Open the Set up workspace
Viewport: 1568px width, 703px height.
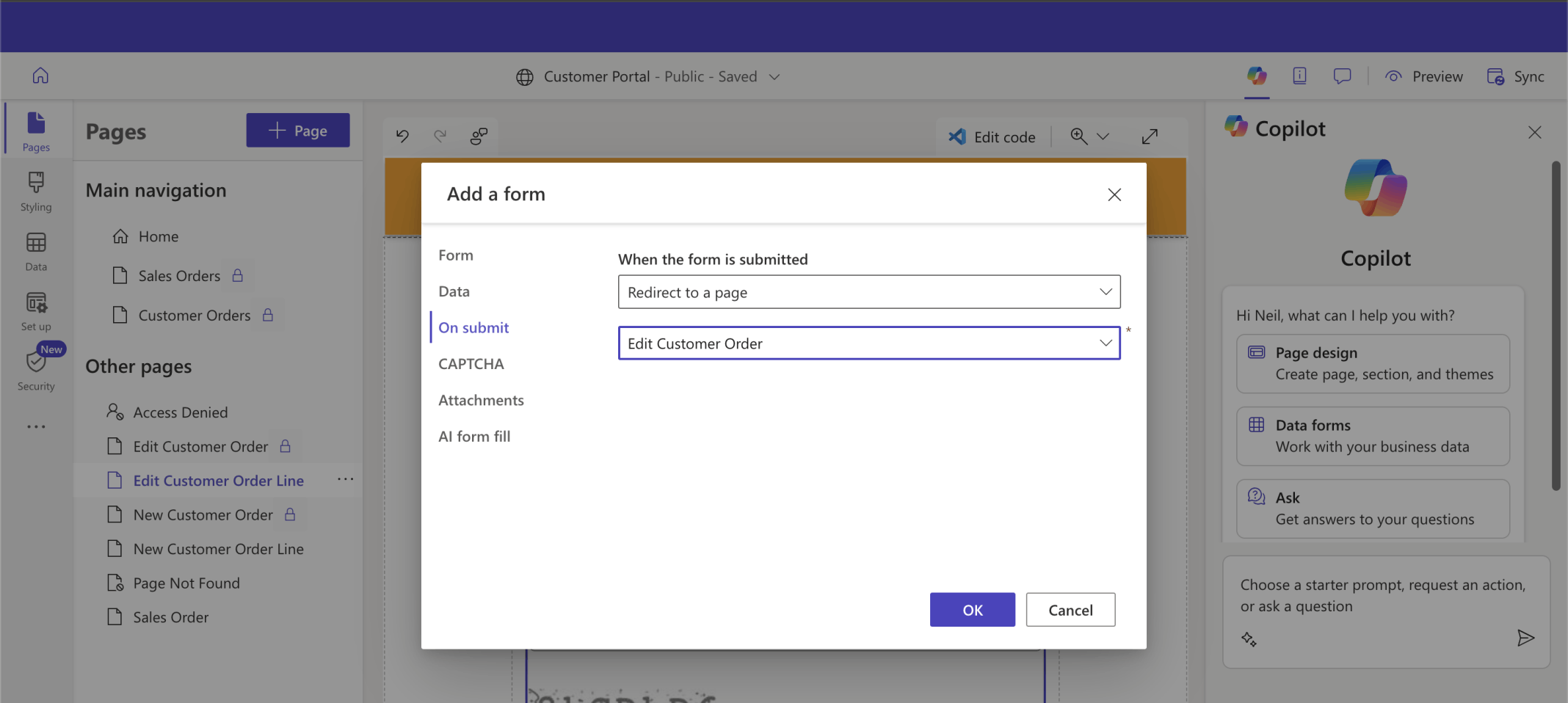point(36,311)
